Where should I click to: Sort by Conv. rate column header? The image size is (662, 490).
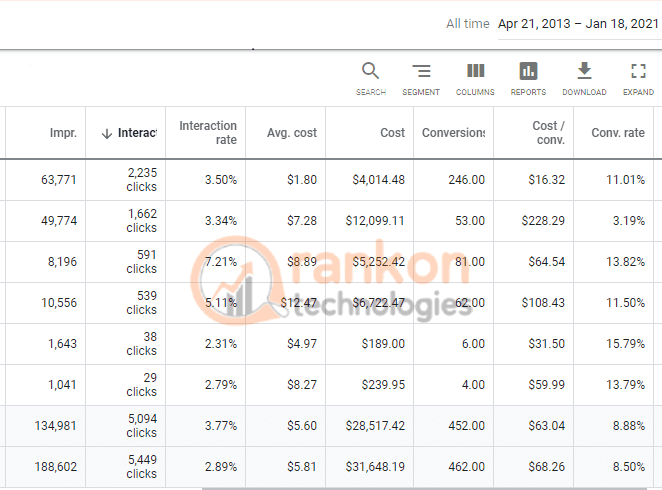click(618, 133)
